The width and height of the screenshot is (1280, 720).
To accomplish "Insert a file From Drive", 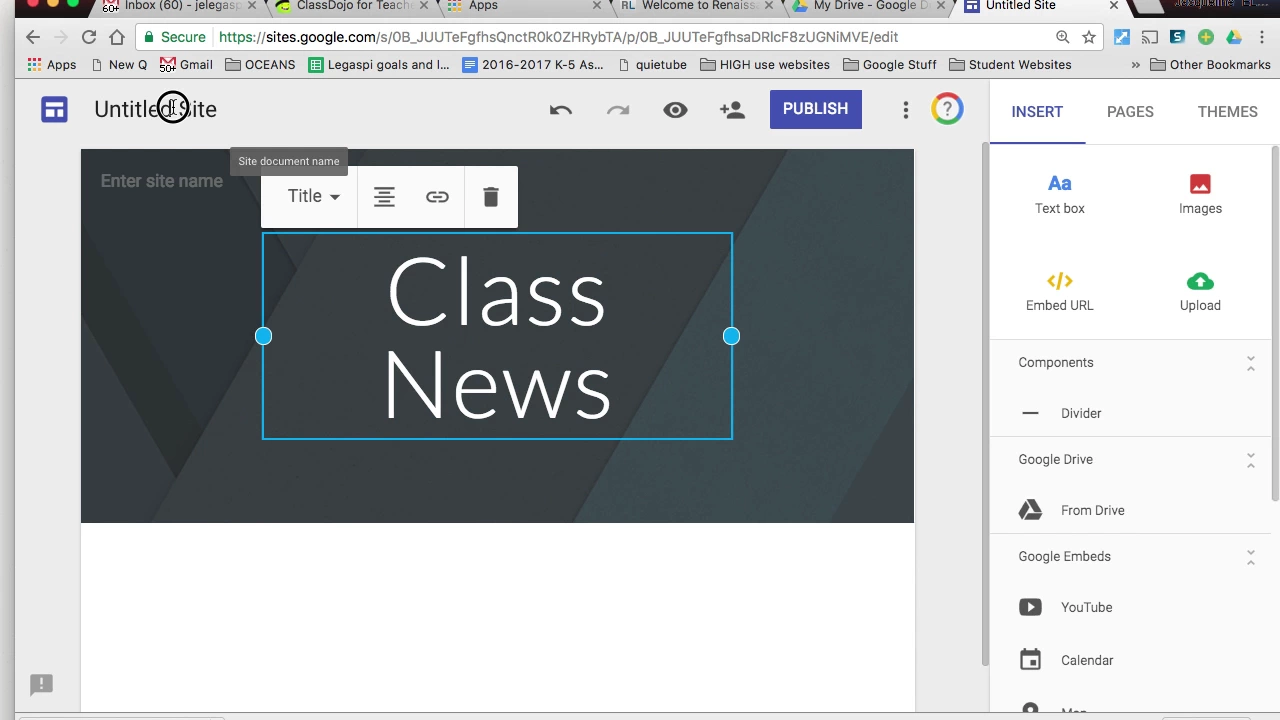I will [x=1072, y=510].
